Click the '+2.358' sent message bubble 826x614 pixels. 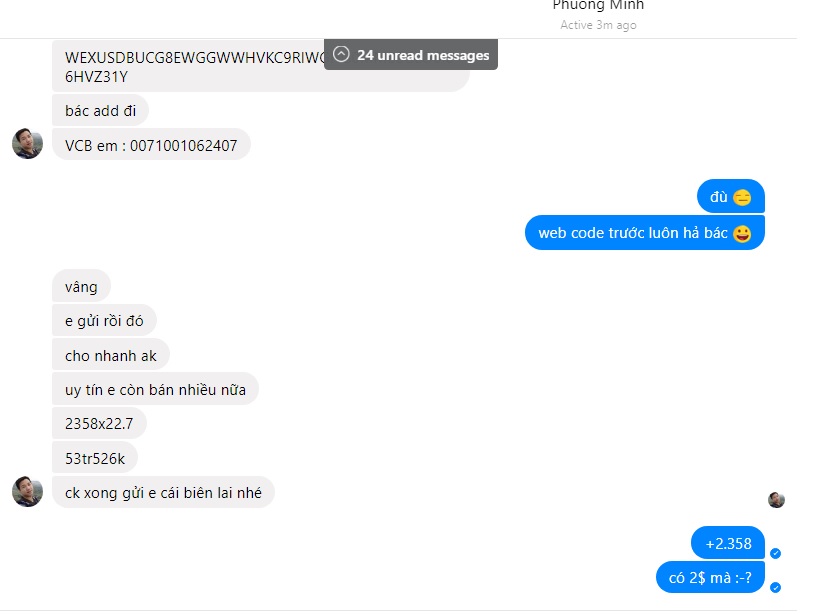(728, 543)
